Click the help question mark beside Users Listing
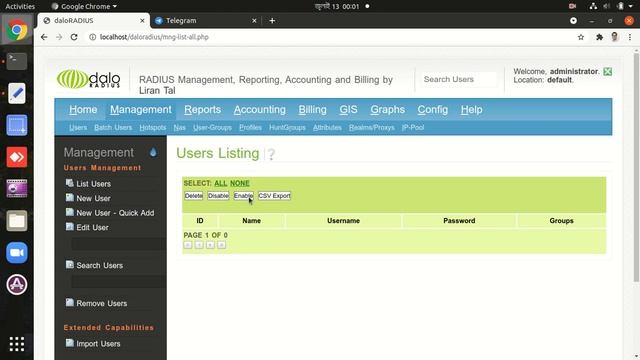 coord(271,154)
